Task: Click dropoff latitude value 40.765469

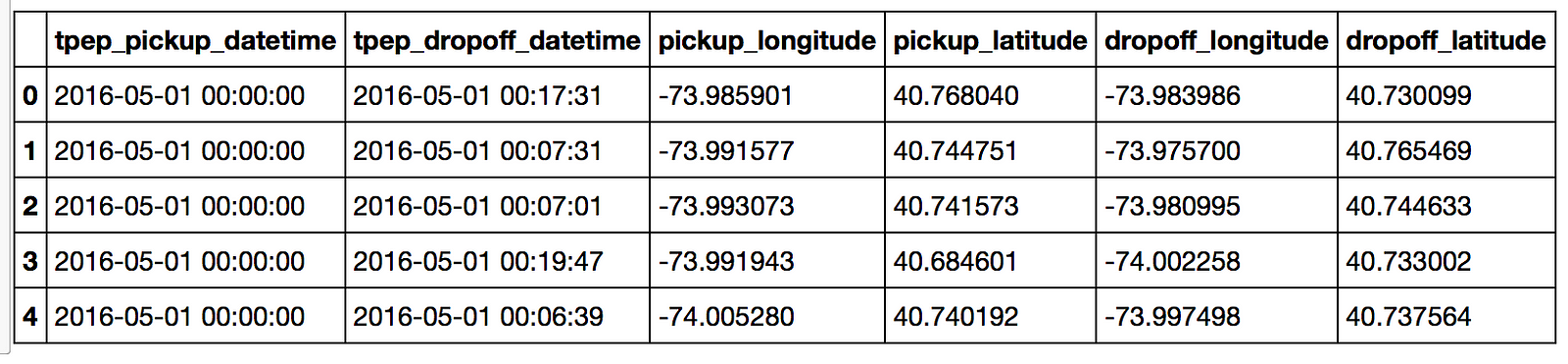Action: [x=1408, y=150]
